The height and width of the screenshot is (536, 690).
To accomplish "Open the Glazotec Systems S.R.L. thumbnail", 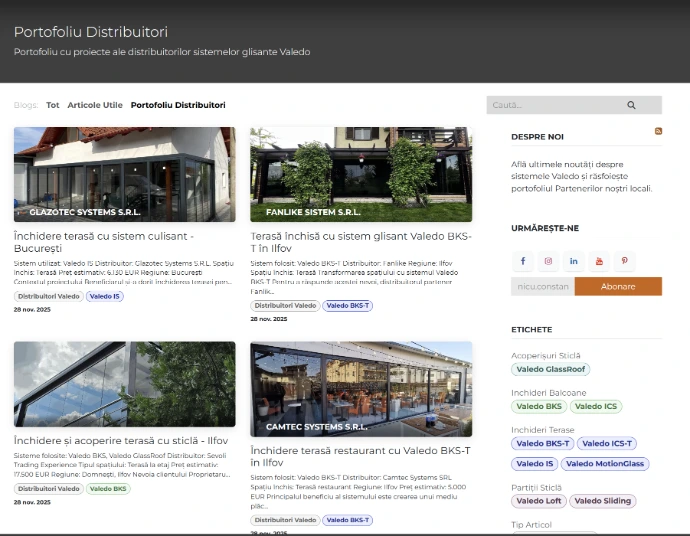I will point(125,174).
